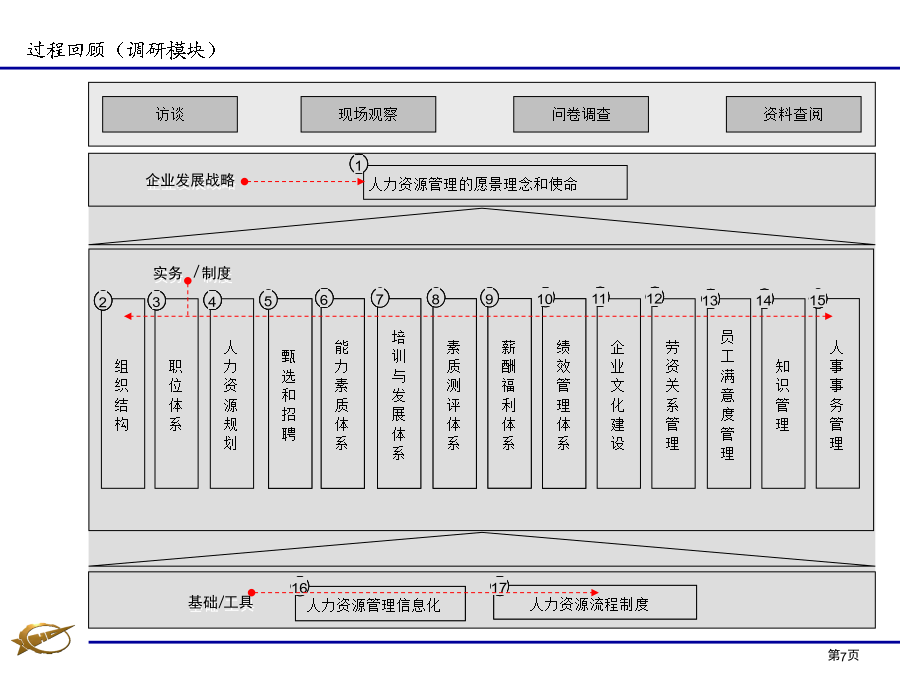Select the 问卷调查 box
The width and height of the screenshot is (900, 675).
tap(581, 114)
